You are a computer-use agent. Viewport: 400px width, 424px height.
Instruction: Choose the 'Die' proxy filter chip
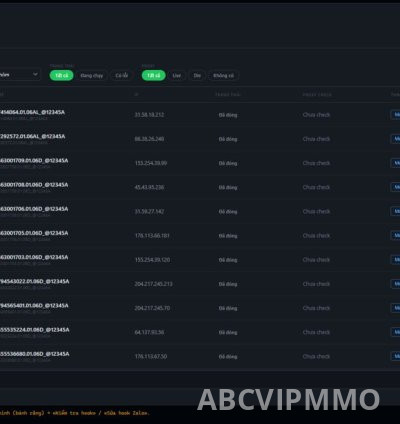197,75
